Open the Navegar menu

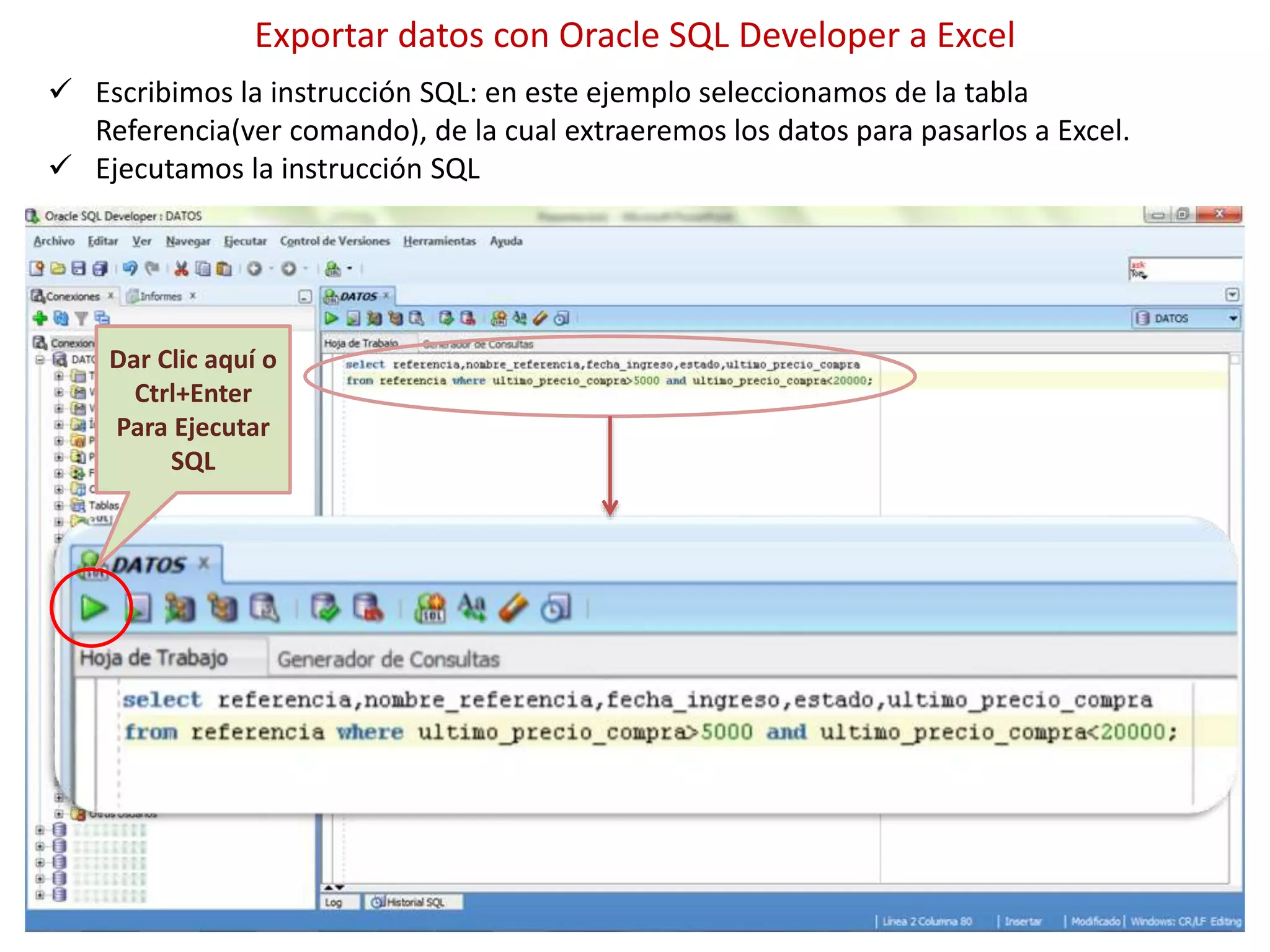click(188, 241)
